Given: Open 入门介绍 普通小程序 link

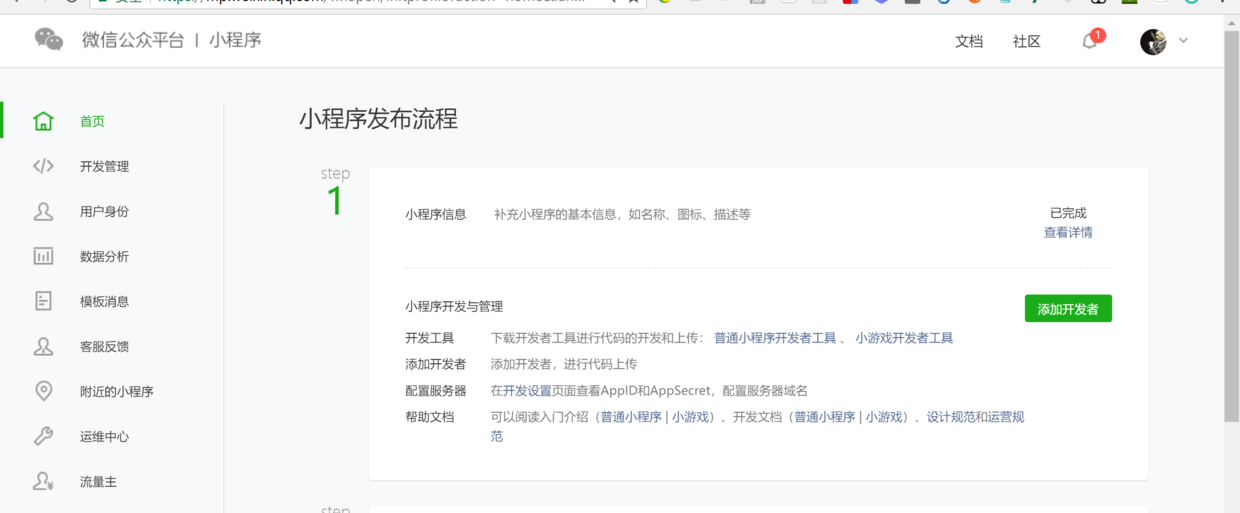Looking at the screenshot, I should tap(630, 417).
